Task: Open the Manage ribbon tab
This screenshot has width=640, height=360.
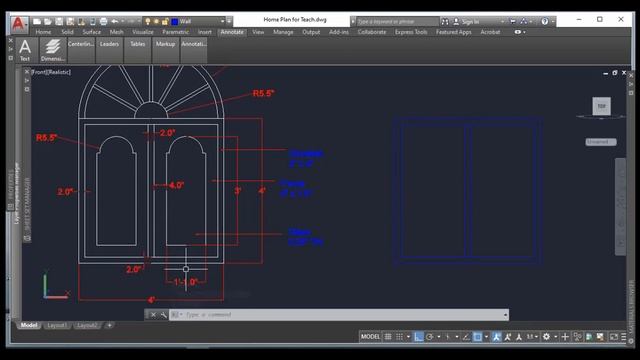Action: click(x=283, y=32)
